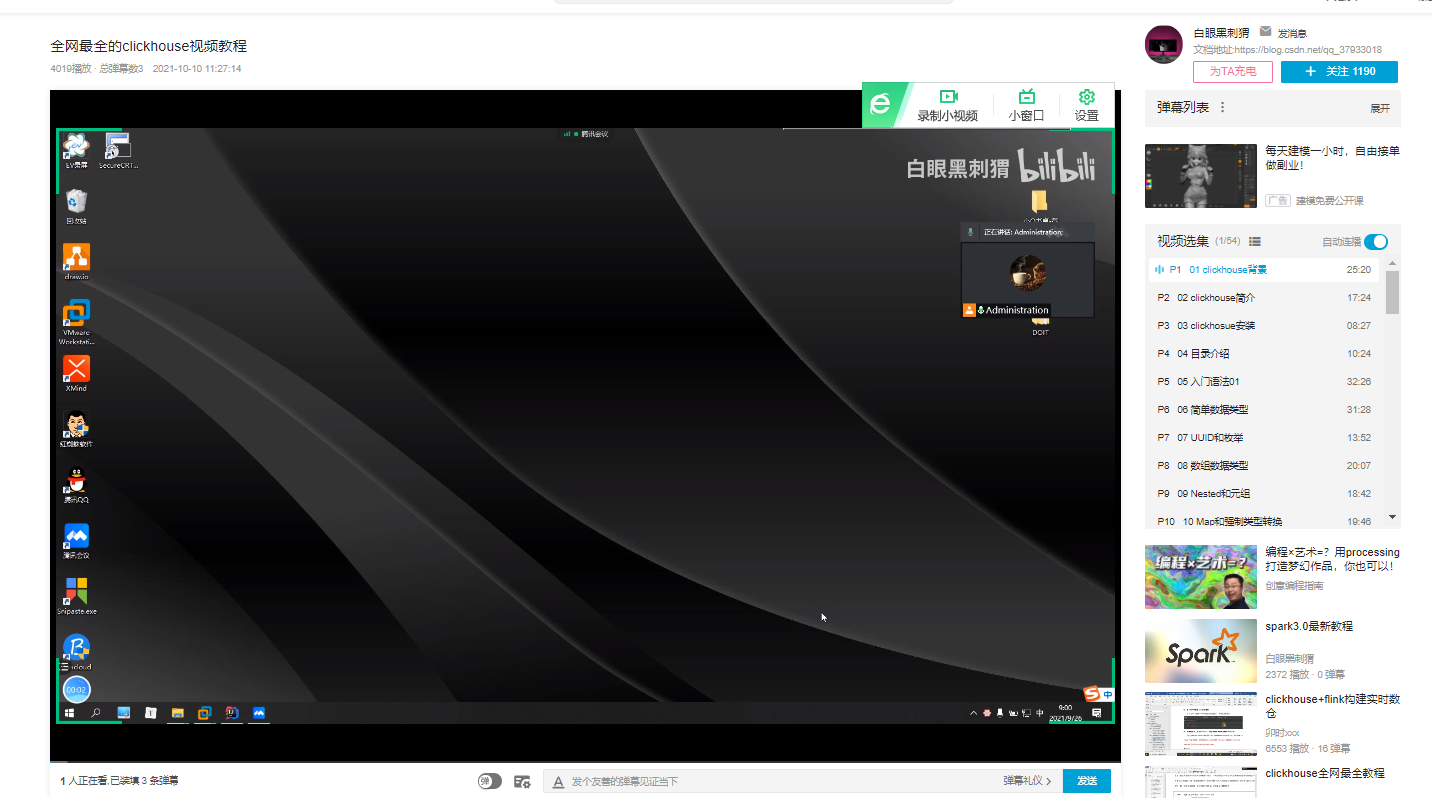Click the blue 00:02 recording timer circle

point(76,690)
